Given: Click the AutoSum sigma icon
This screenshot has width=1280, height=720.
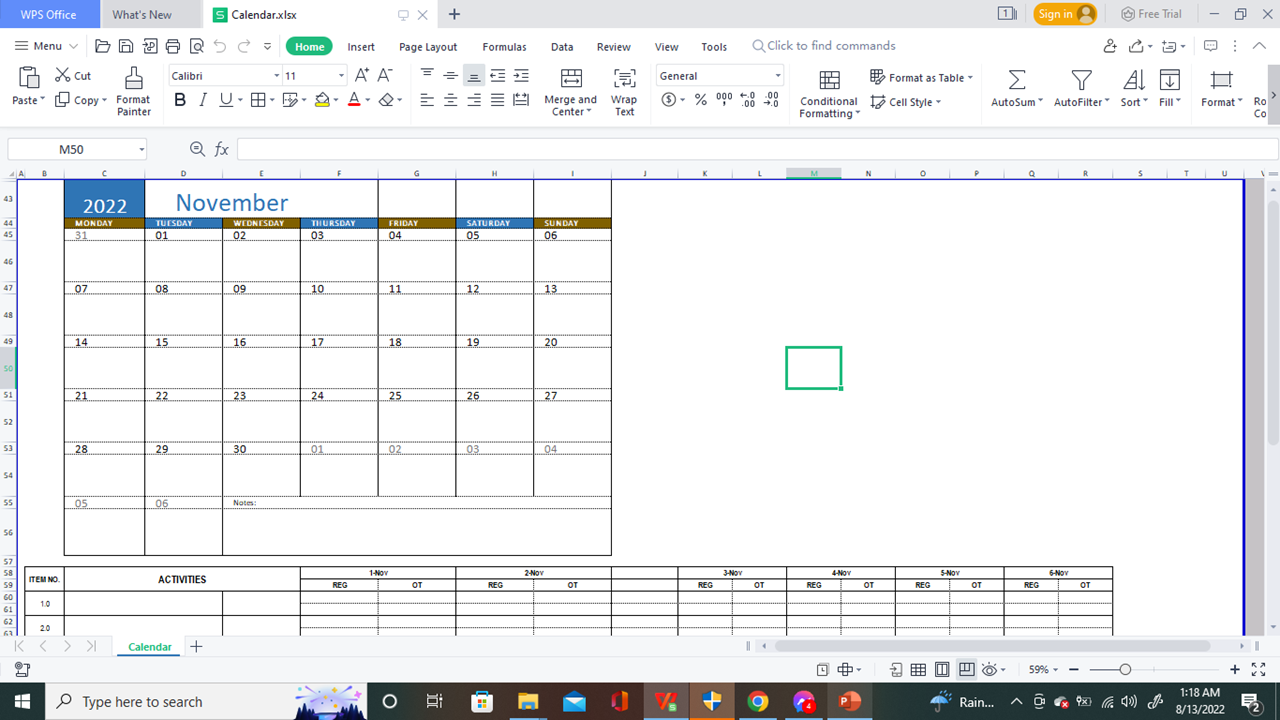Looking at the screenshot, I should pos(1016,80).
